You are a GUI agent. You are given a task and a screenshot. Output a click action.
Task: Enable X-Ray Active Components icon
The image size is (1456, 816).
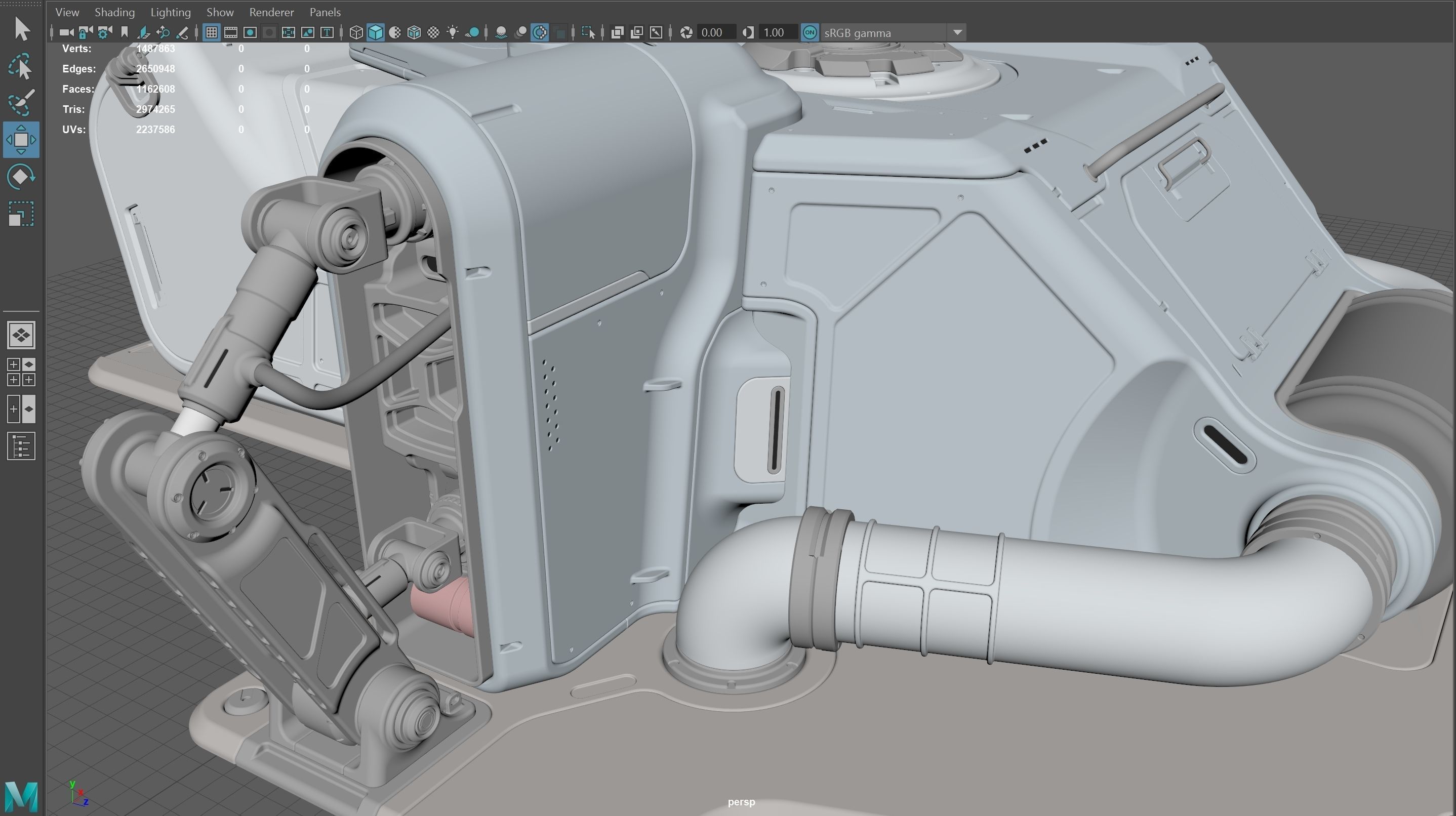tap(636, 33)
